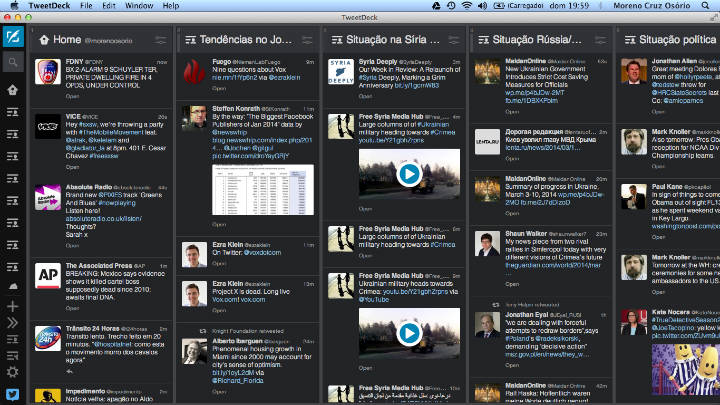Jump to Home column via sidebar house icon
This screenshot has width=720, height=405.
point(13,90)
